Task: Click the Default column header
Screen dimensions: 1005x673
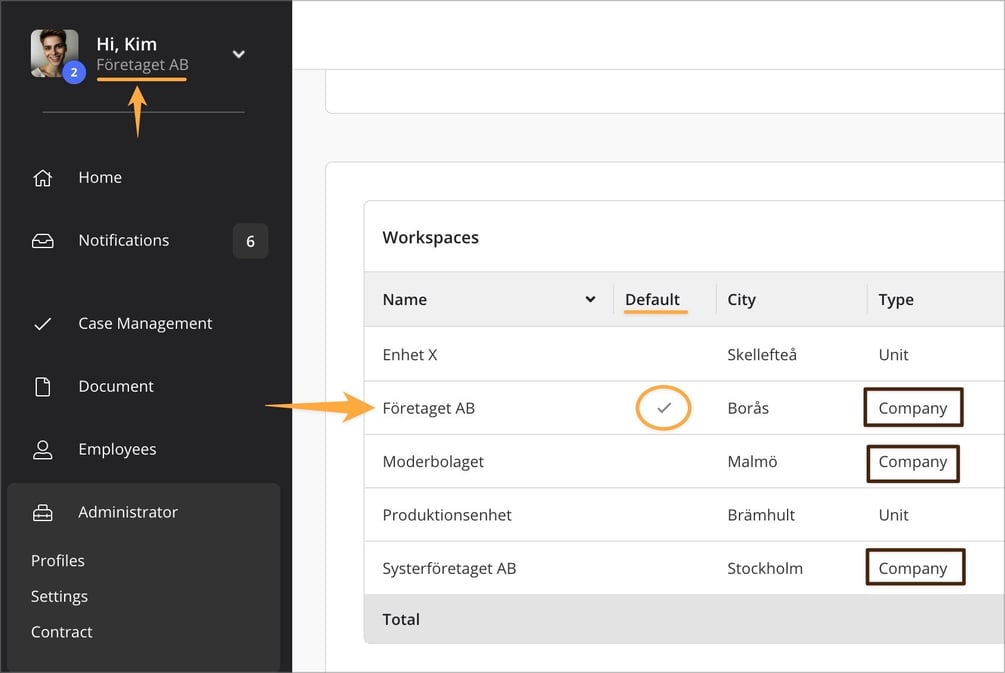Action: [652, 299]
